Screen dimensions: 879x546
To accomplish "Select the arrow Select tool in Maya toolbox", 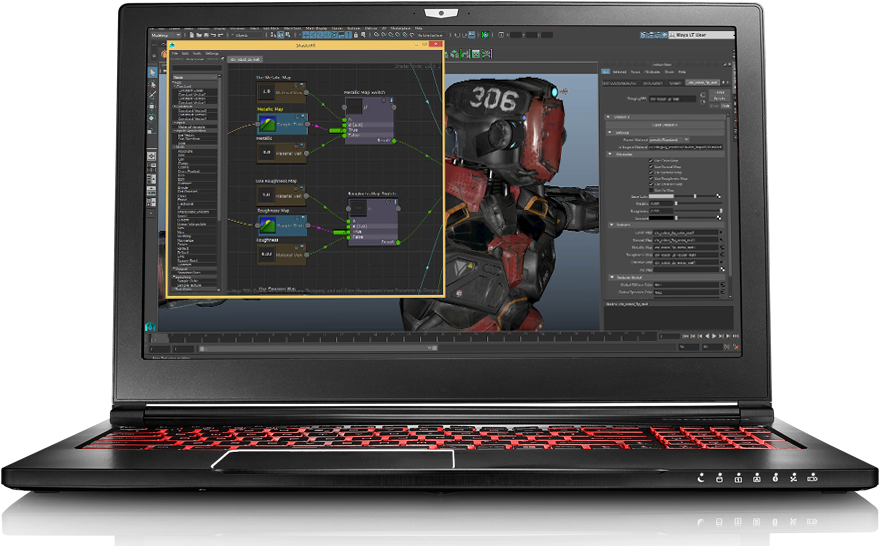I will point(152,73).
